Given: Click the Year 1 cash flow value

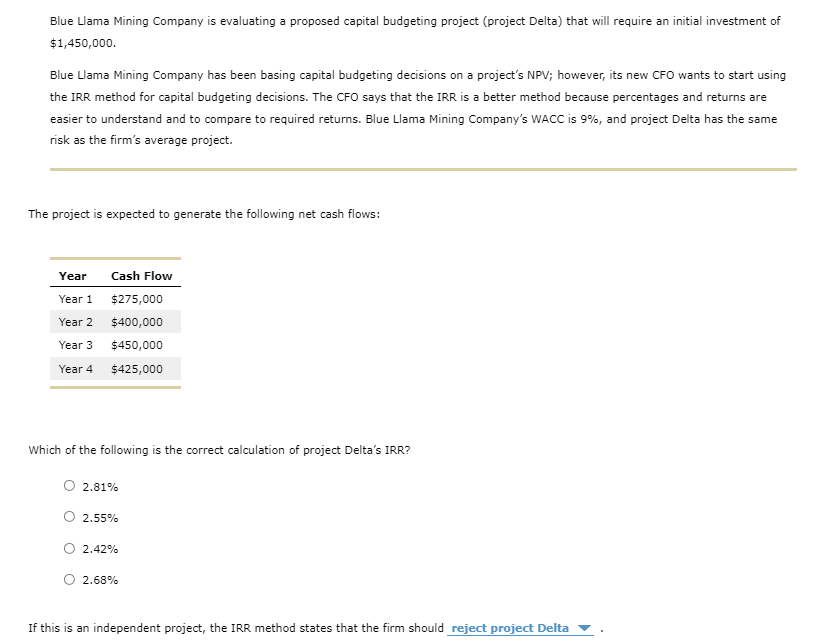Looking at the screenshot, I should pyautogui.click(x=141, y=298).
